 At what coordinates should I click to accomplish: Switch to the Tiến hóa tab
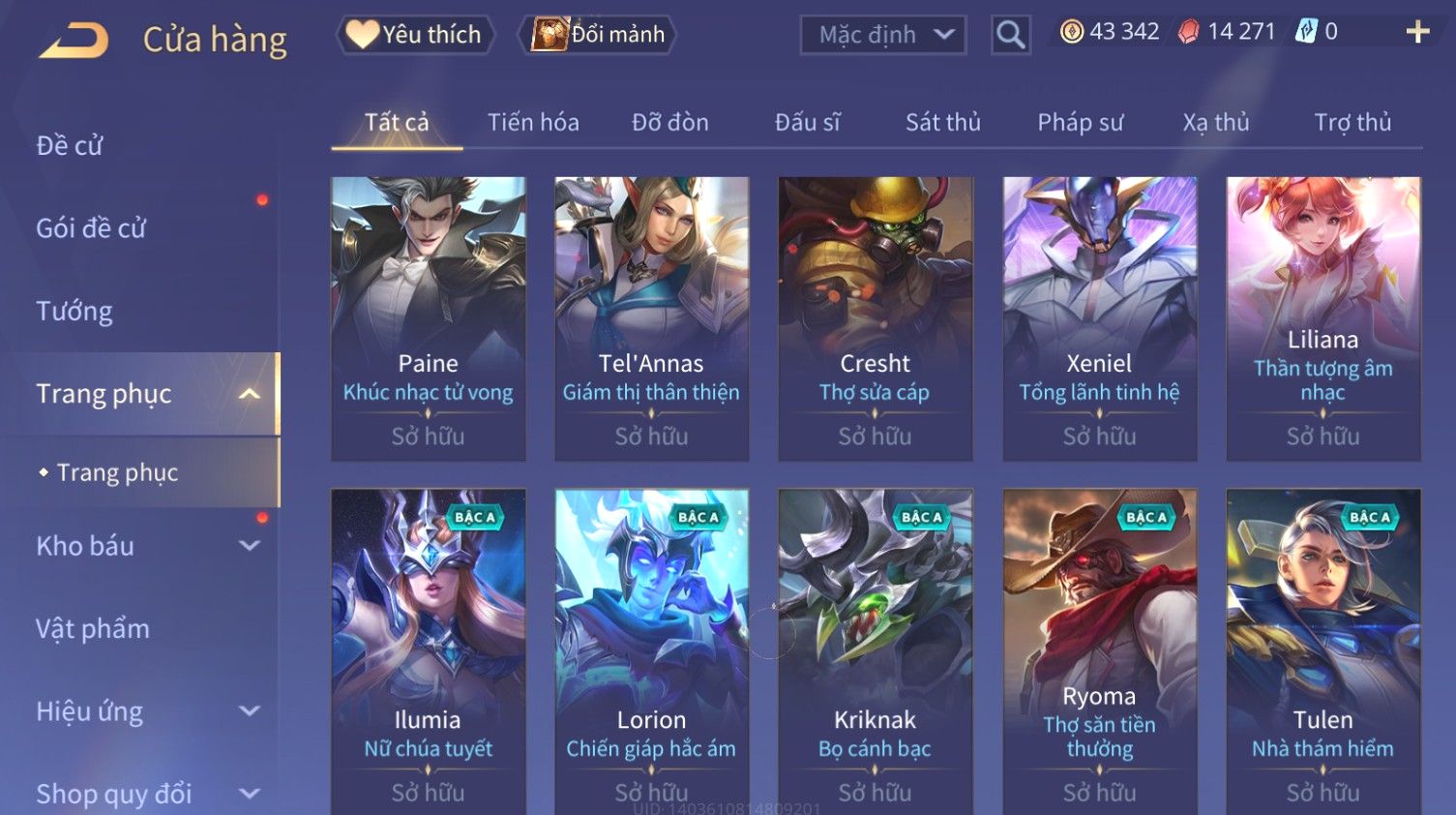click(533, 123)
